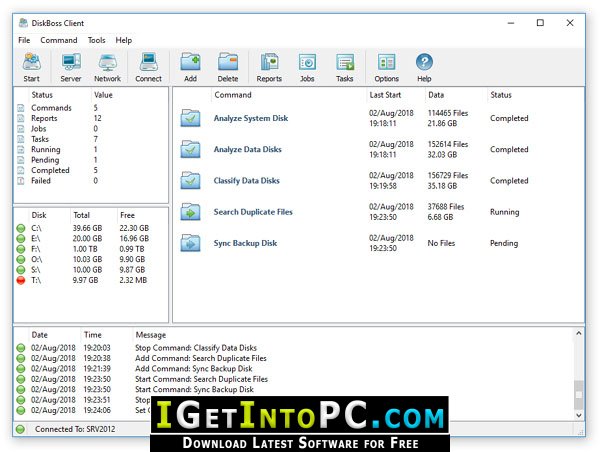Select the Pending status row
The height and width of the screenshot is (452, 600).
tap(91, 160)
